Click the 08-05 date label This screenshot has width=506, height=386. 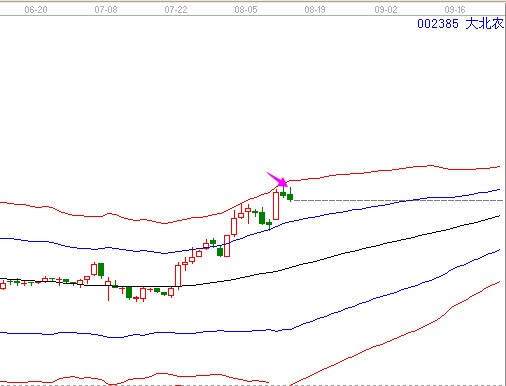click(246, 10)
